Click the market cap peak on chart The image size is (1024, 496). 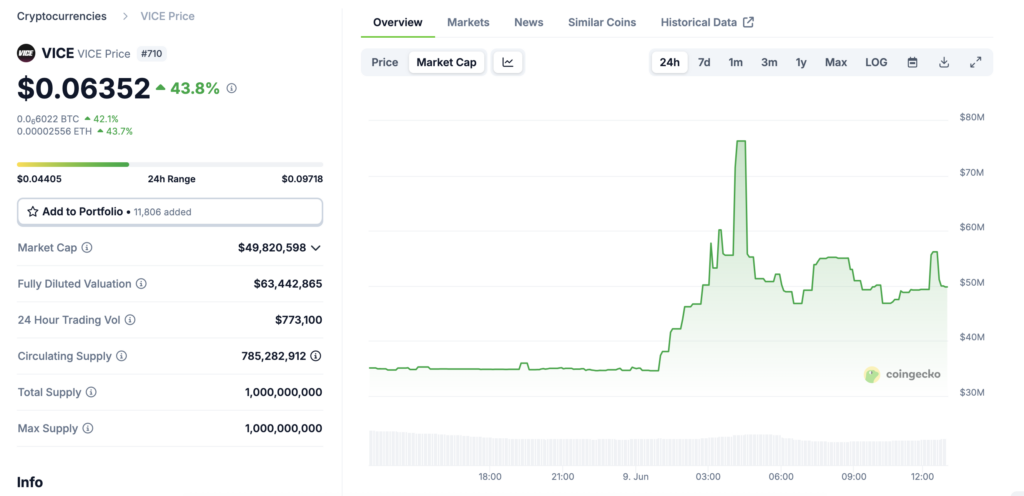[x=741, y=141]
